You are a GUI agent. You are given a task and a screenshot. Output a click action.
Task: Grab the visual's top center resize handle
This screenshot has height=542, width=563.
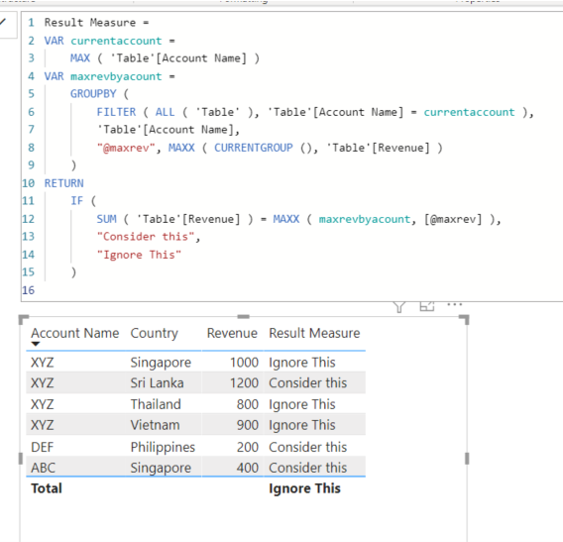[x=243, y=317]
